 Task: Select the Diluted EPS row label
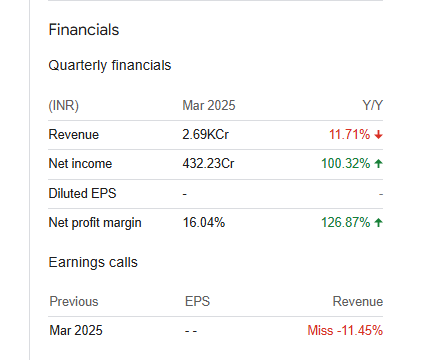coord(82,193)
